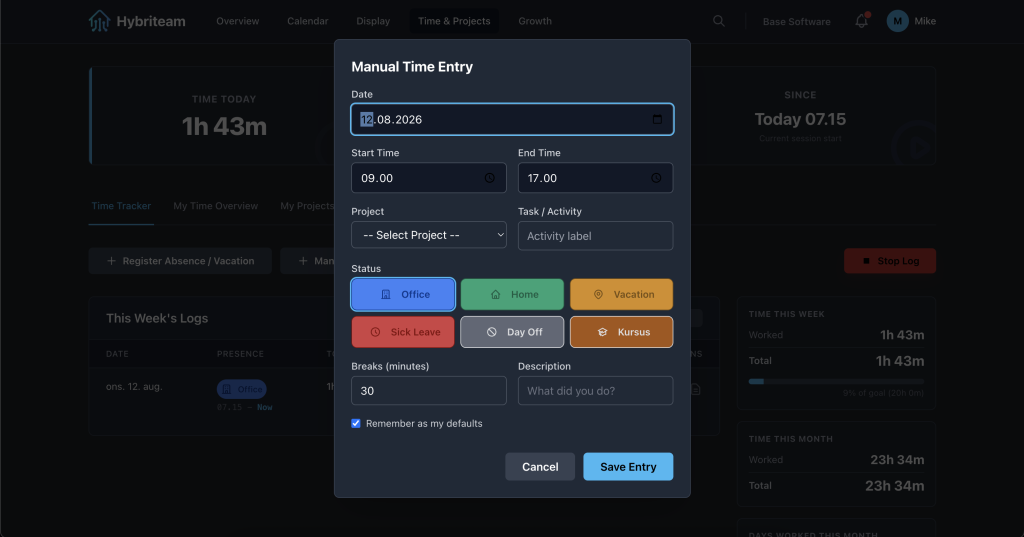Open notifications bell
Viewport: 1024px width, 537px height.
click(x=862, y=21)
